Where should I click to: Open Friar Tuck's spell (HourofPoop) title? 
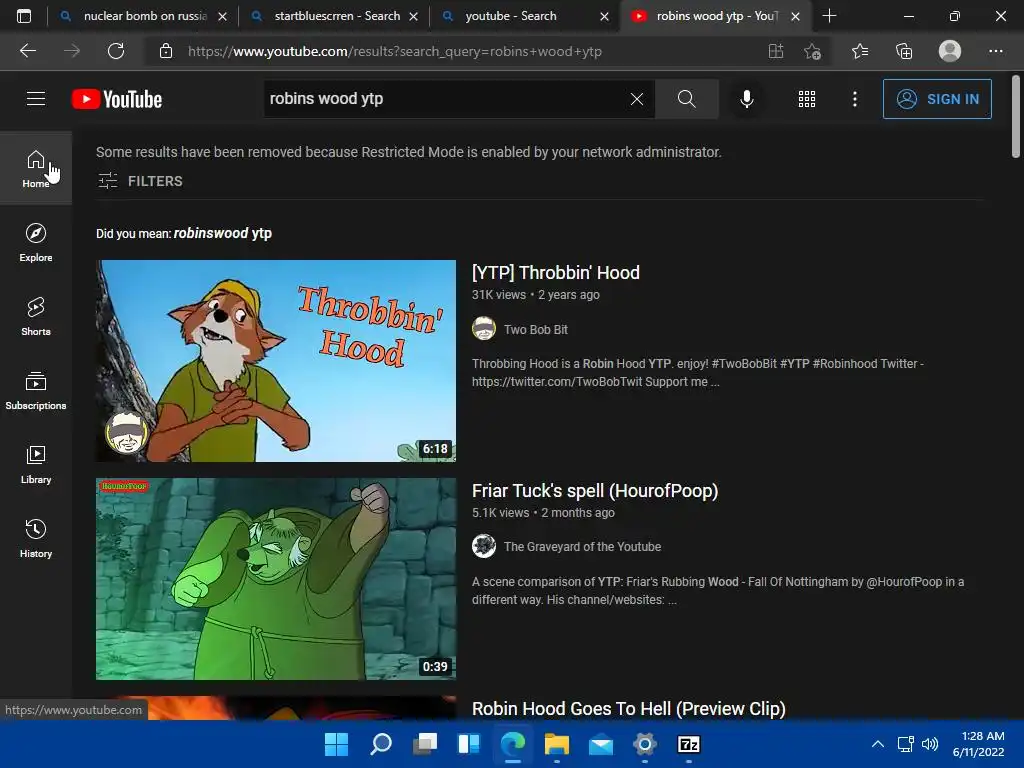pyautogui.click(x=595, y=490)
